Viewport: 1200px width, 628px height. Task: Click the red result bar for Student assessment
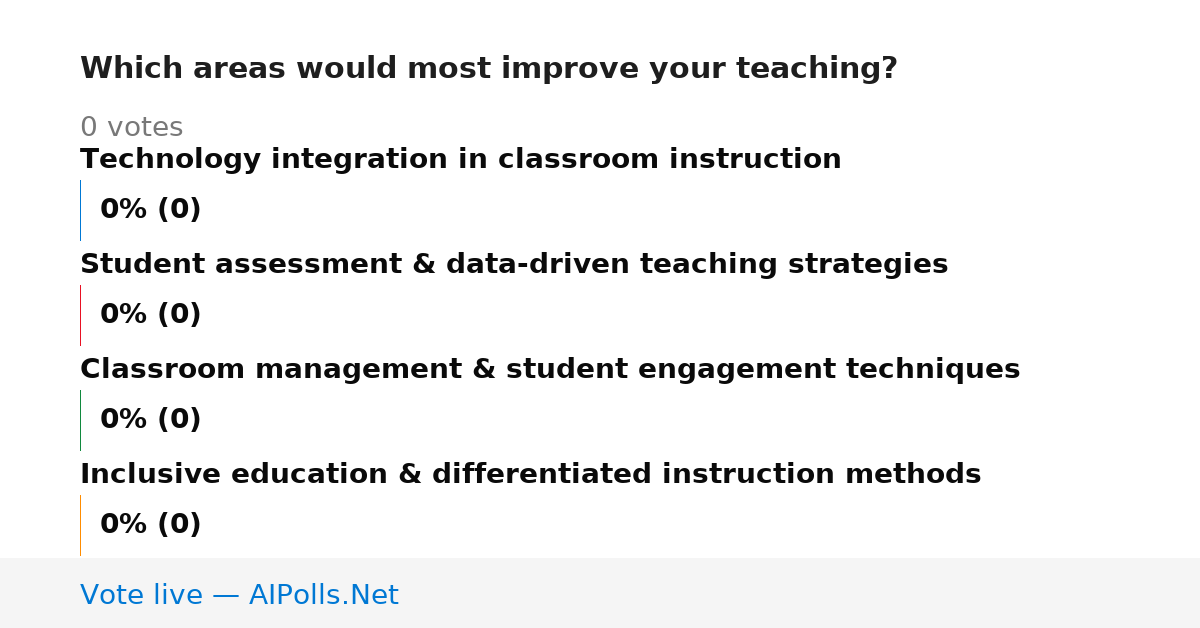click(x=80, y=315)
